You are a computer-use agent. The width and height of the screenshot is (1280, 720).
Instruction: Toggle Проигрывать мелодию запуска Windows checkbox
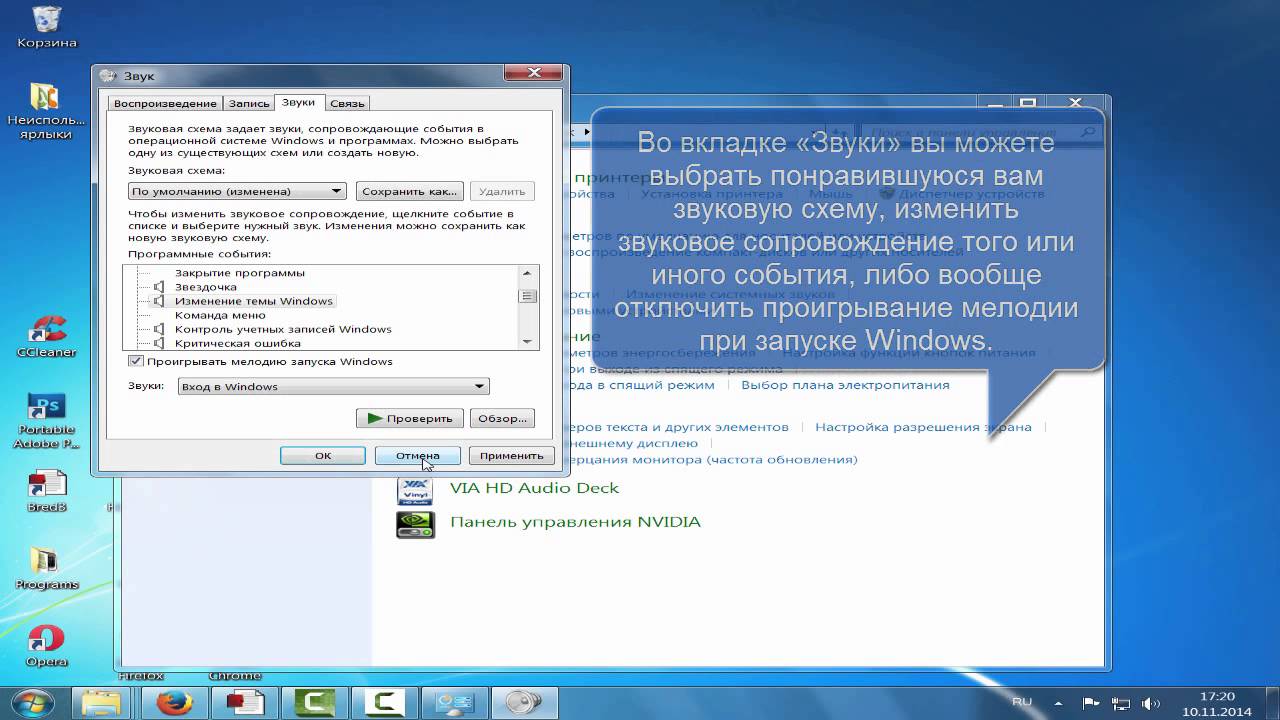coord(137,361)
